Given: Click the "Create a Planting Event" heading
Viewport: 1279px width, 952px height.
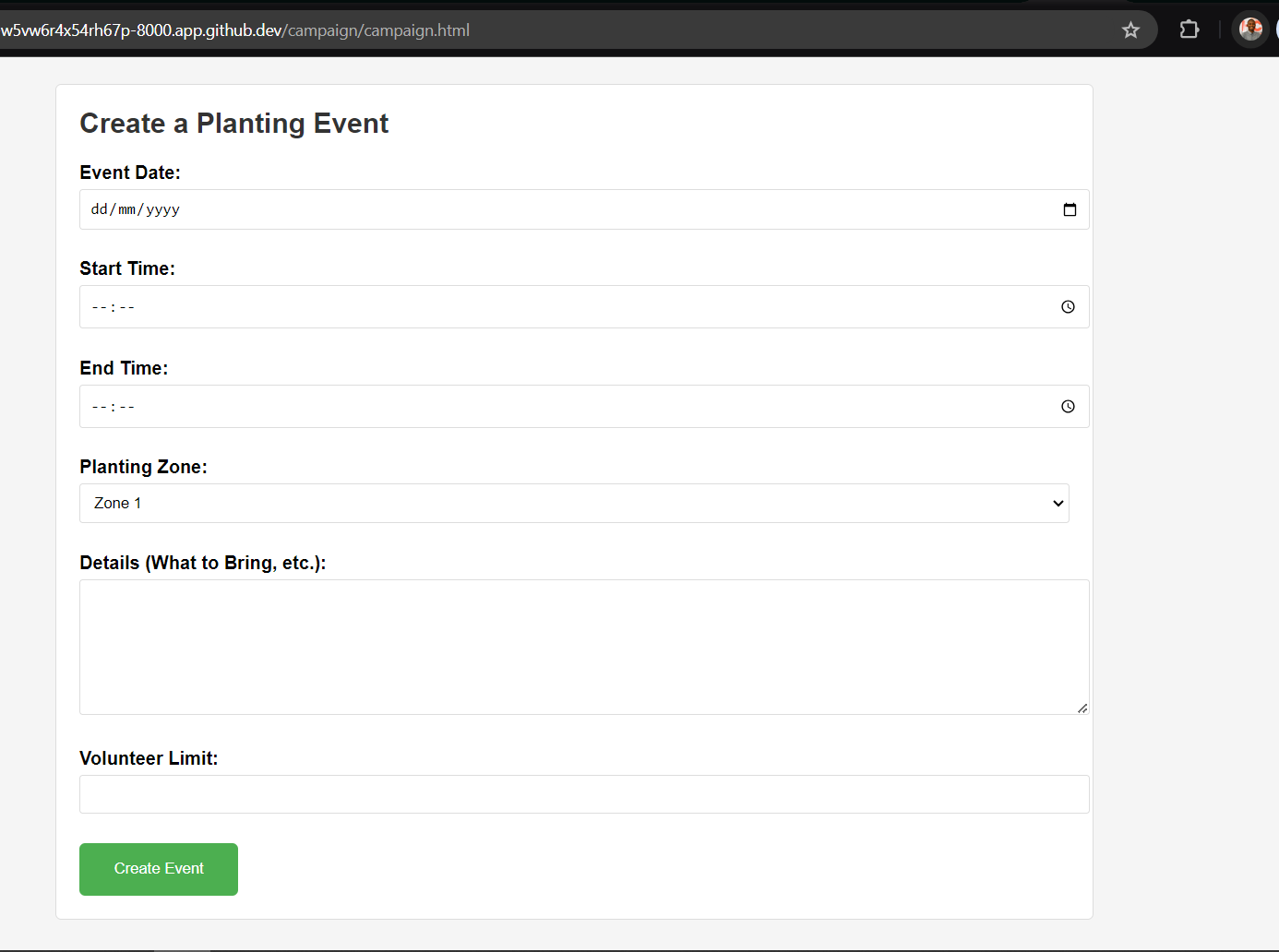Looking at the screenshot, I should [234, 124].
